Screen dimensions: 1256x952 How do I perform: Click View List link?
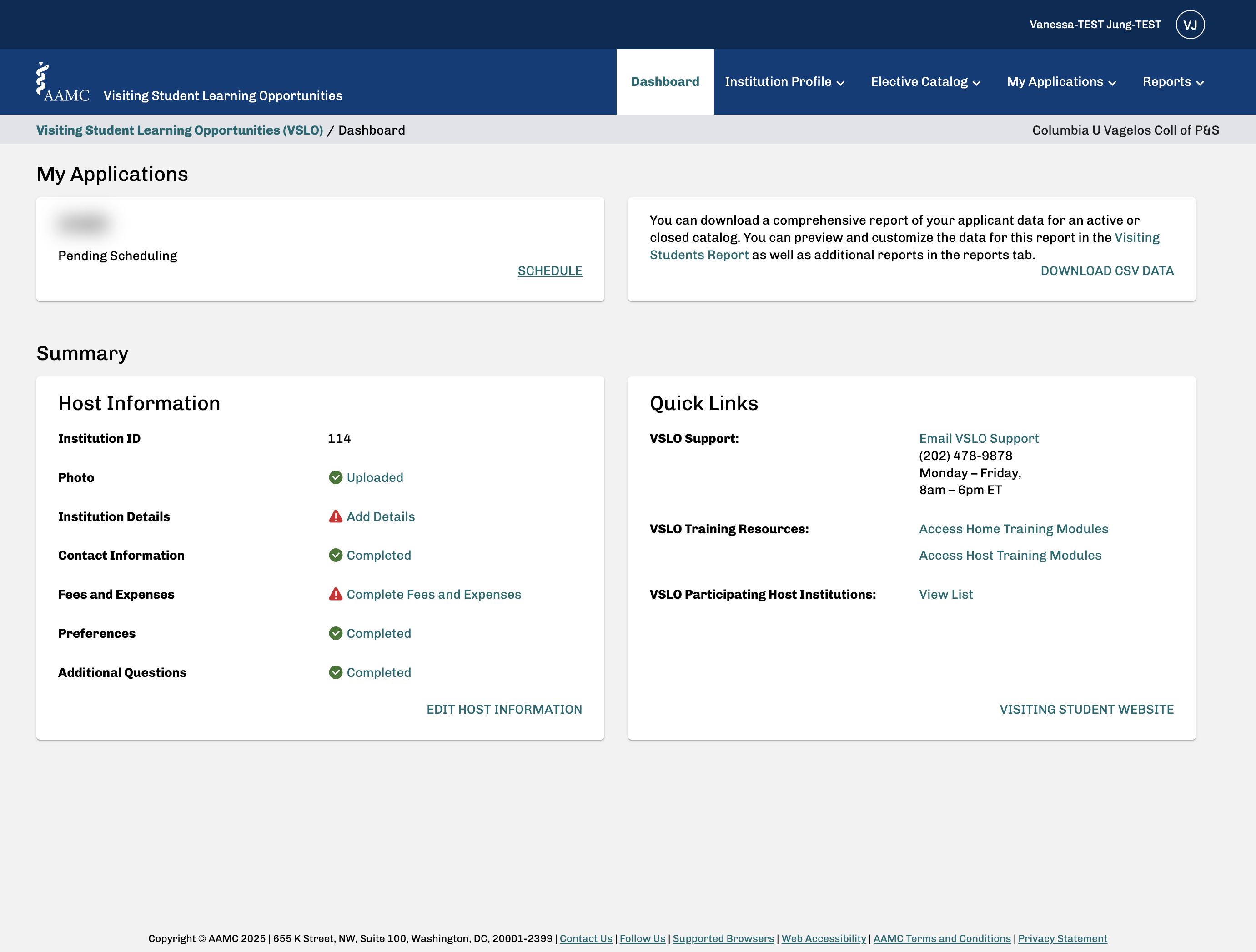pos(946,594)
